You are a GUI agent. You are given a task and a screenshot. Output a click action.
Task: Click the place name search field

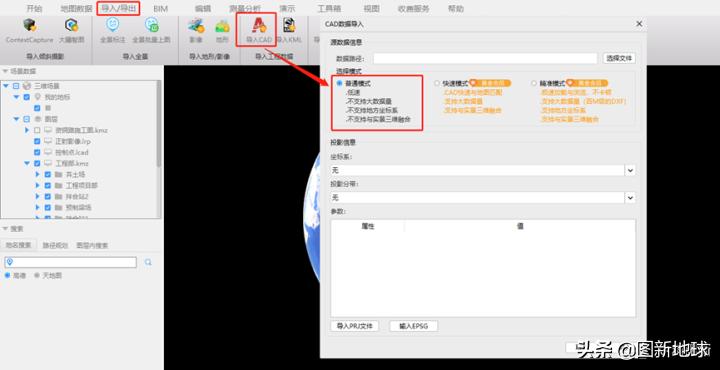click(x=71, y=262)
